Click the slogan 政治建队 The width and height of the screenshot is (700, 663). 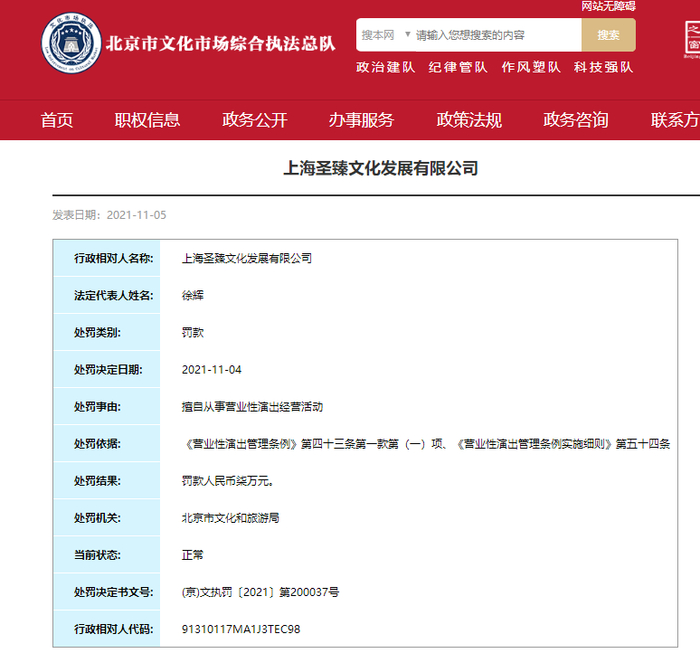point(386,67)
